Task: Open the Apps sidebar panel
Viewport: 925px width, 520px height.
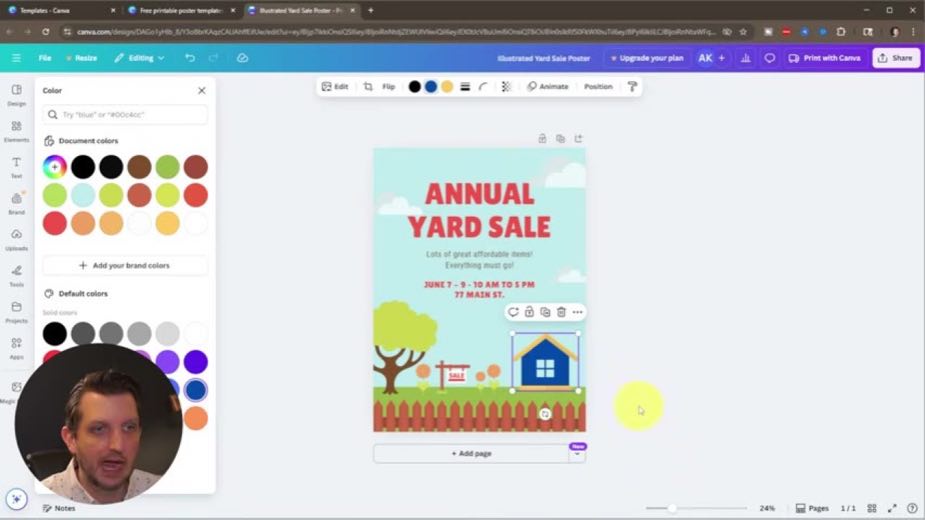Action: click(17, 348)
